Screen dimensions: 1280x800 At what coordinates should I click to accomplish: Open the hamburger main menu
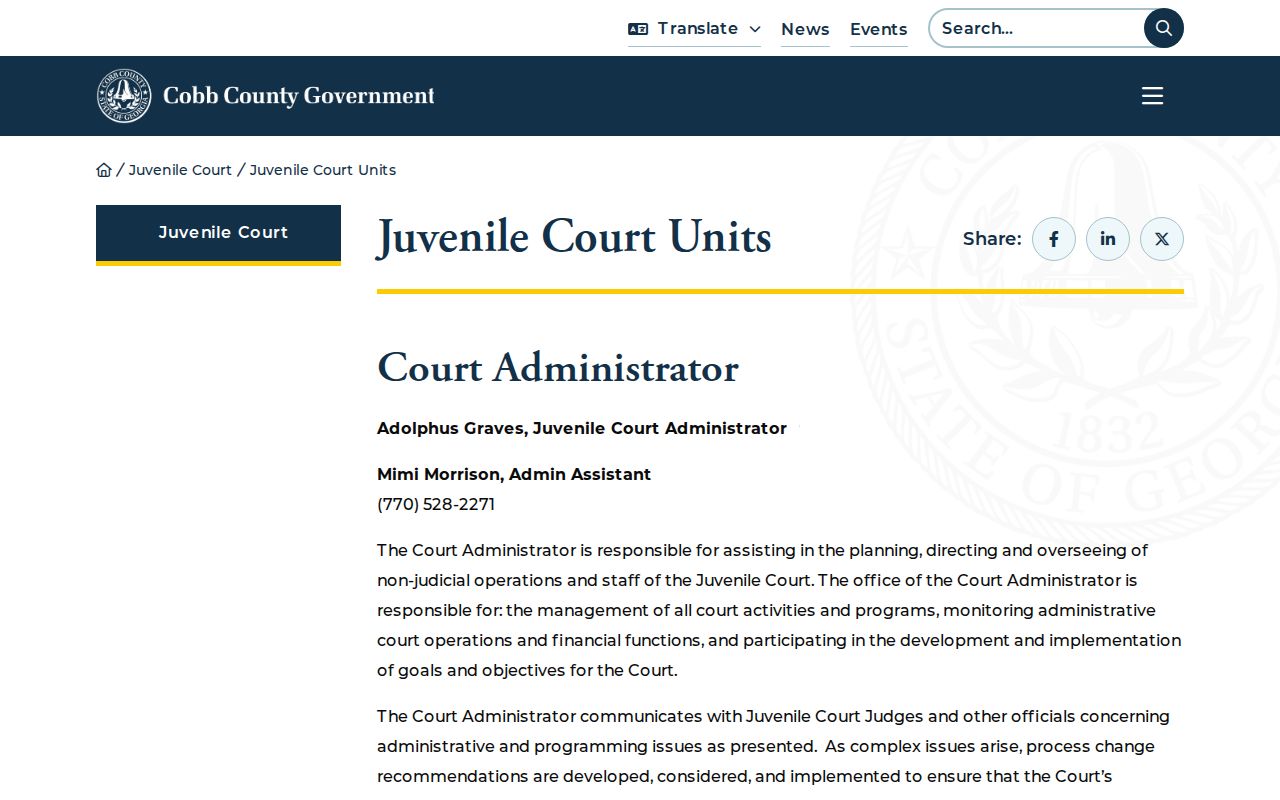(x=1153, y=96)
